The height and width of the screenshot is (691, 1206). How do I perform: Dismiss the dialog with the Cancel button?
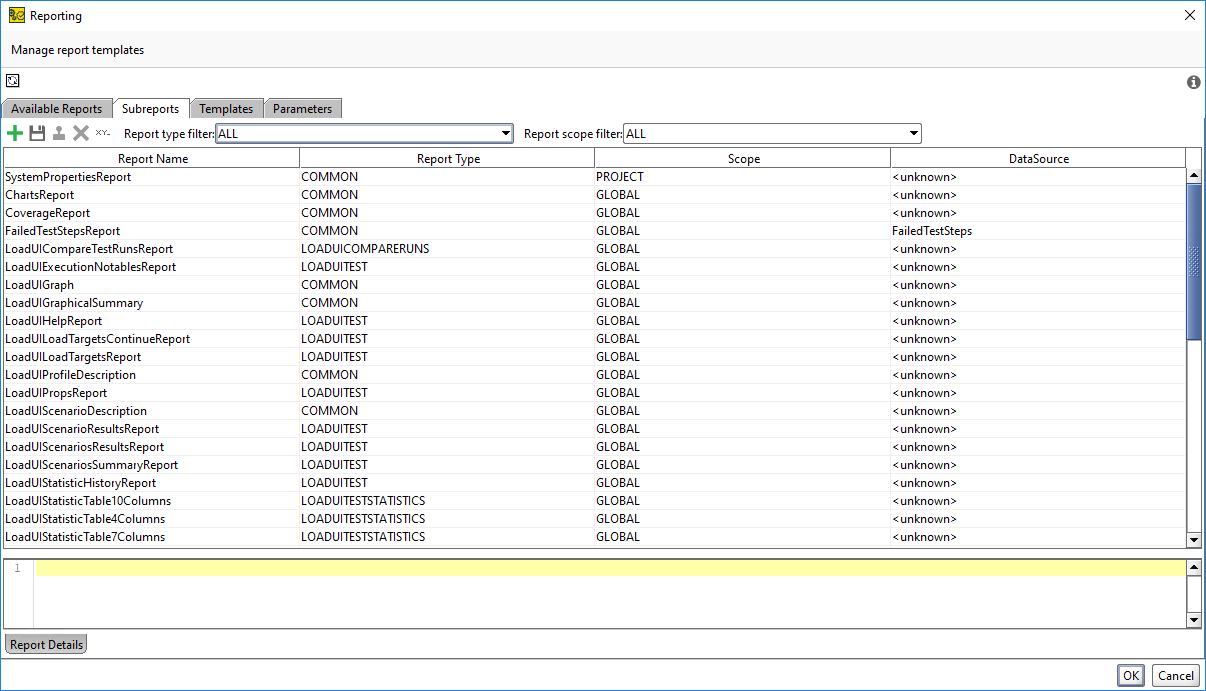[x=1175, y=675]
